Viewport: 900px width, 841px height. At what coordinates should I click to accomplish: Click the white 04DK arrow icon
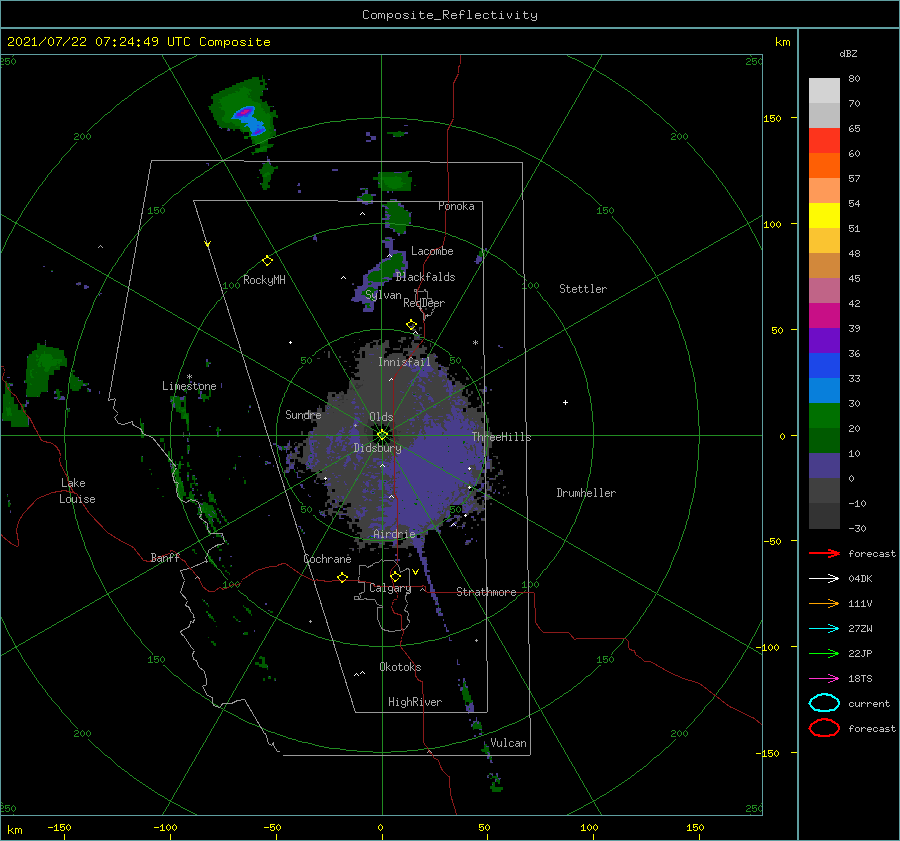(824, 578)
